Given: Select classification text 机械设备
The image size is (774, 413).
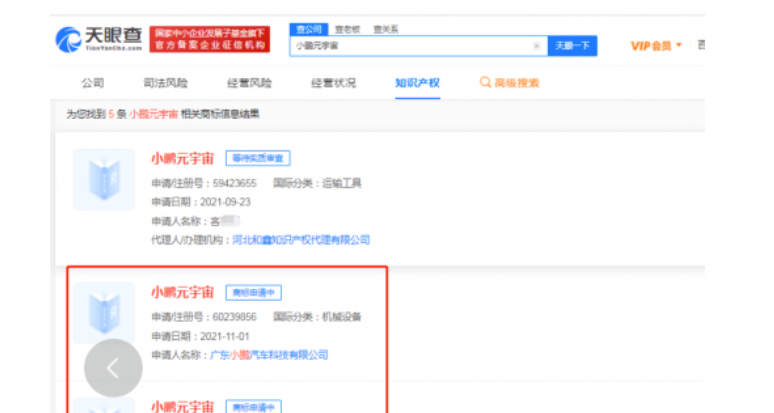Looking at the screenshot, I should [x=342, y=317].
